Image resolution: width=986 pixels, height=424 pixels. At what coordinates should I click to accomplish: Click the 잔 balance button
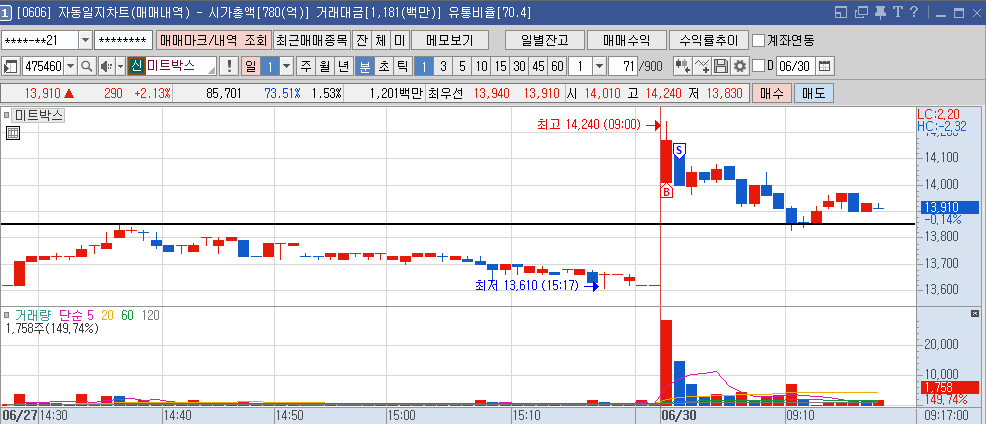362,40
